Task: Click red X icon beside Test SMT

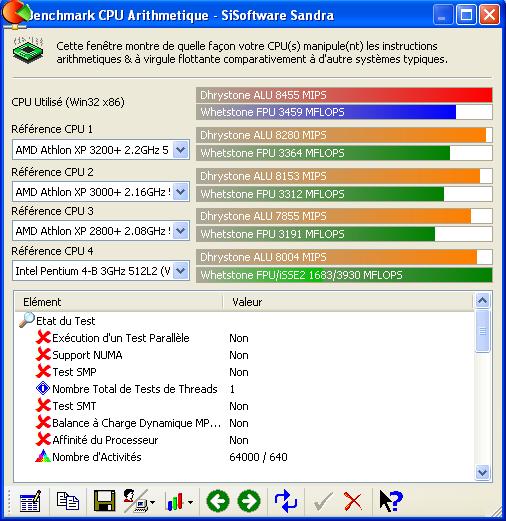Action: (x=43, y=405)
